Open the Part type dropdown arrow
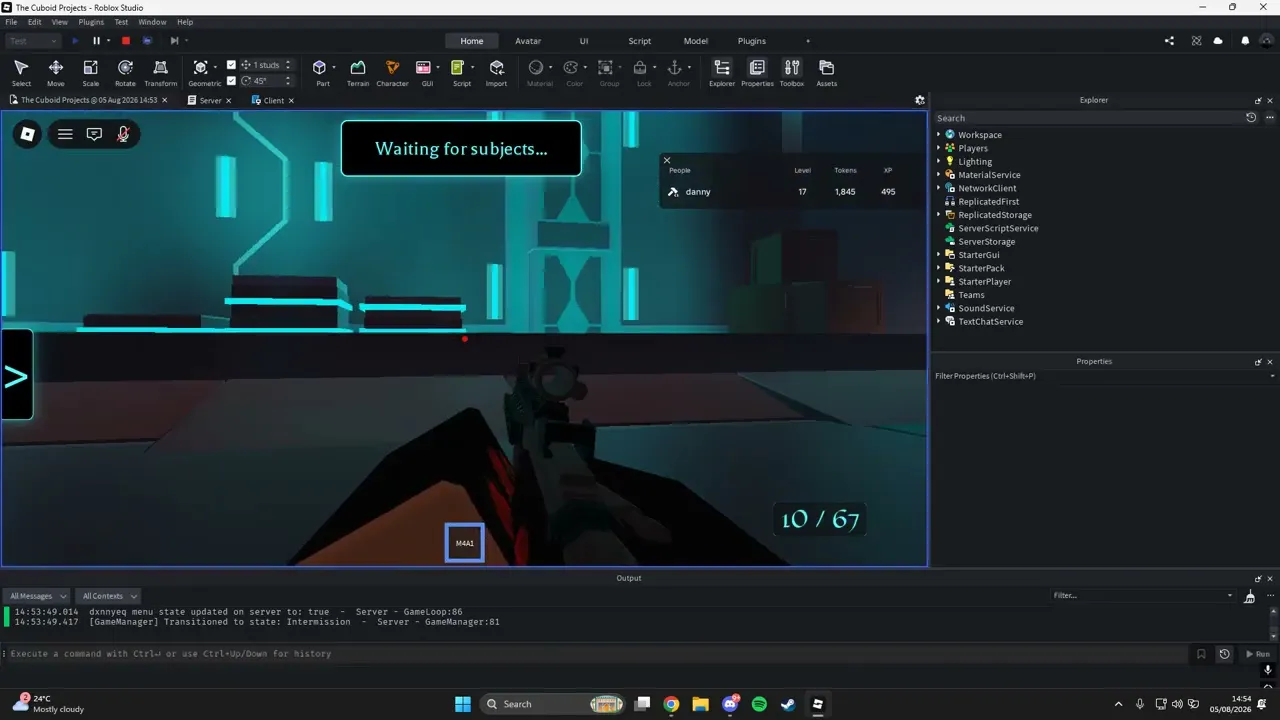Screen dimensions: 1280x720 (x=334, y=68)
